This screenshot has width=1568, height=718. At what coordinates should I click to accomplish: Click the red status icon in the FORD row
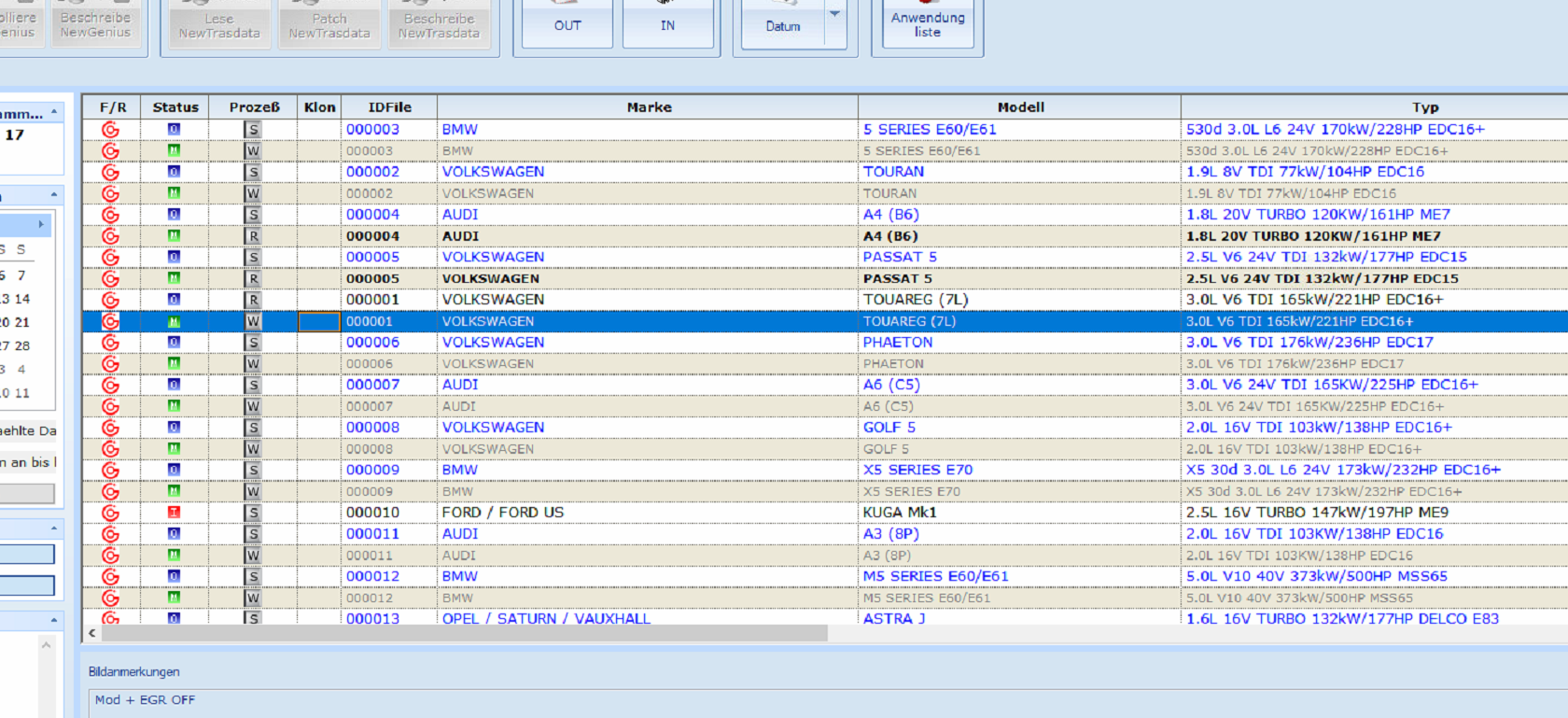tap(174, 512)
